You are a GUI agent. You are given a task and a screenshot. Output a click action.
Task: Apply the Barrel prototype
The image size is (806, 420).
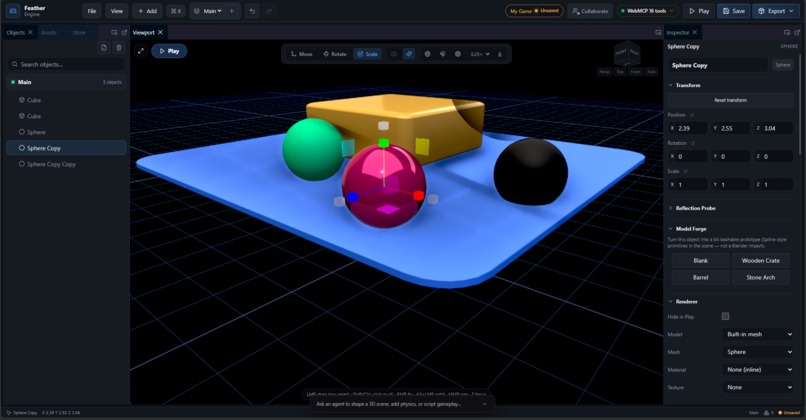[700, 277]
